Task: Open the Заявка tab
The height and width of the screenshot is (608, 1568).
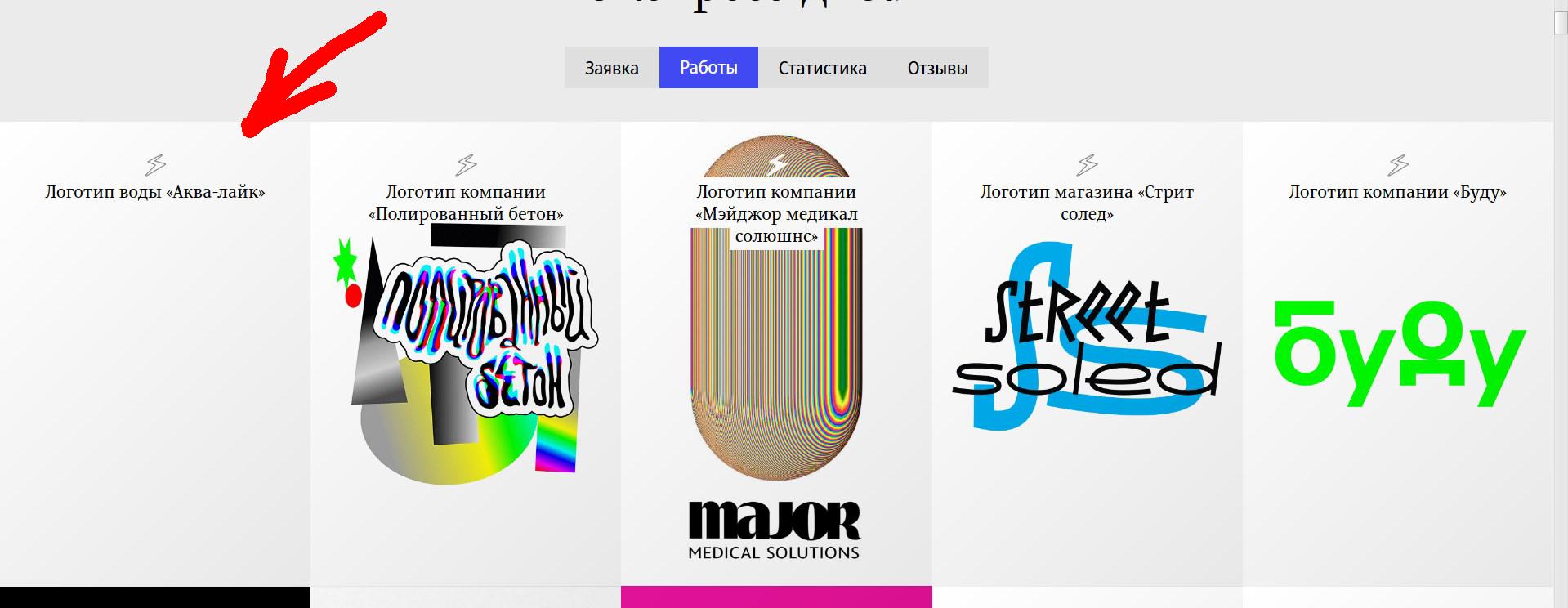Action: [x=612, y=67]
